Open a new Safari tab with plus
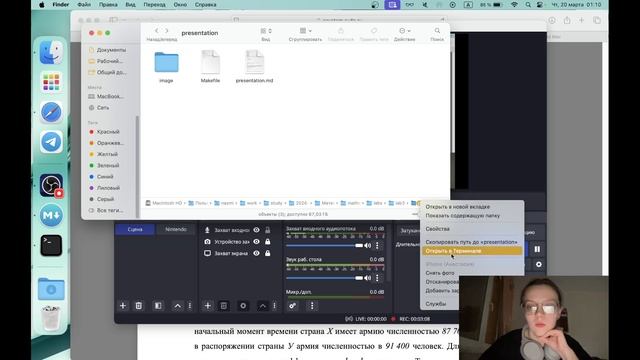The width and height of the screenshot is (640, 360). coord(581,20)
